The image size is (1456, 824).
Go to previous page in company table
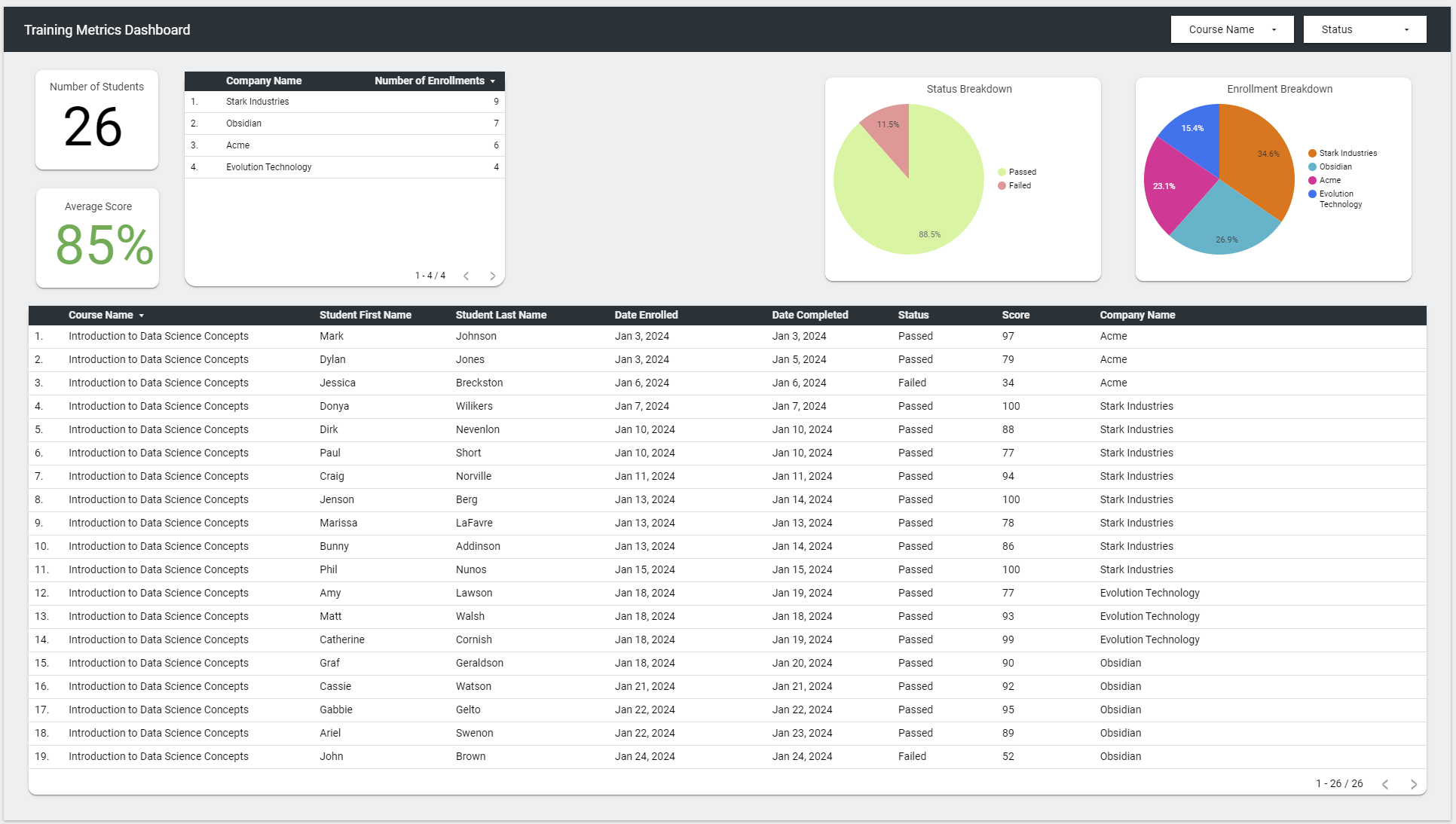tap(466, 276)
